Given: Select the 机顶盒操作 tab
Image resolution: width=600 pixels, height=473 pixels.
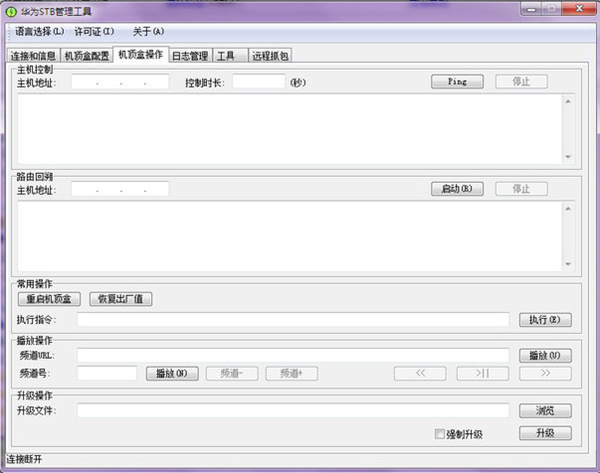Looking at the screenshot, I should coord(141,55).
